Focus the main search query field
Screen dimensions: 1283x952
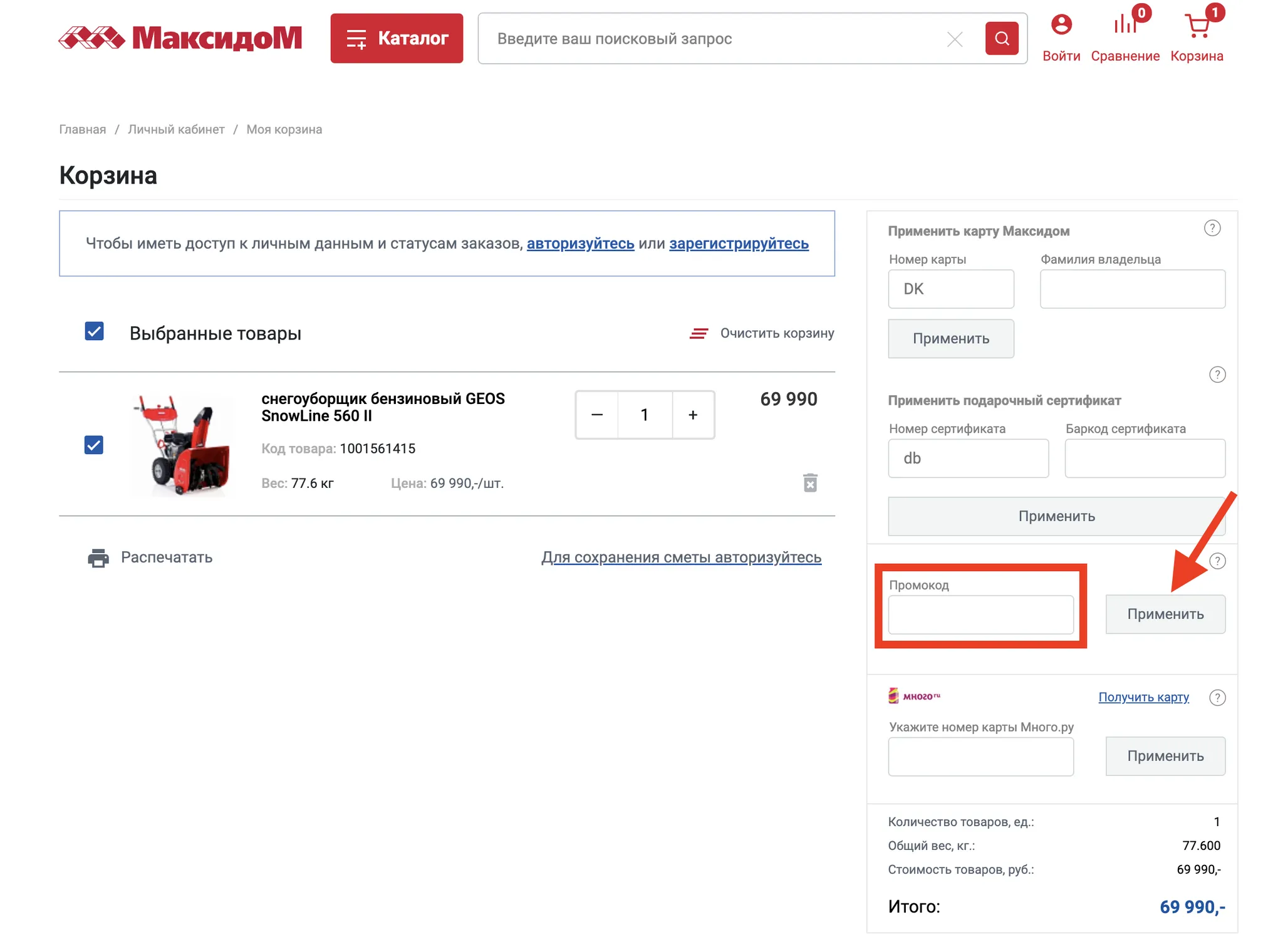coord(714,39)
